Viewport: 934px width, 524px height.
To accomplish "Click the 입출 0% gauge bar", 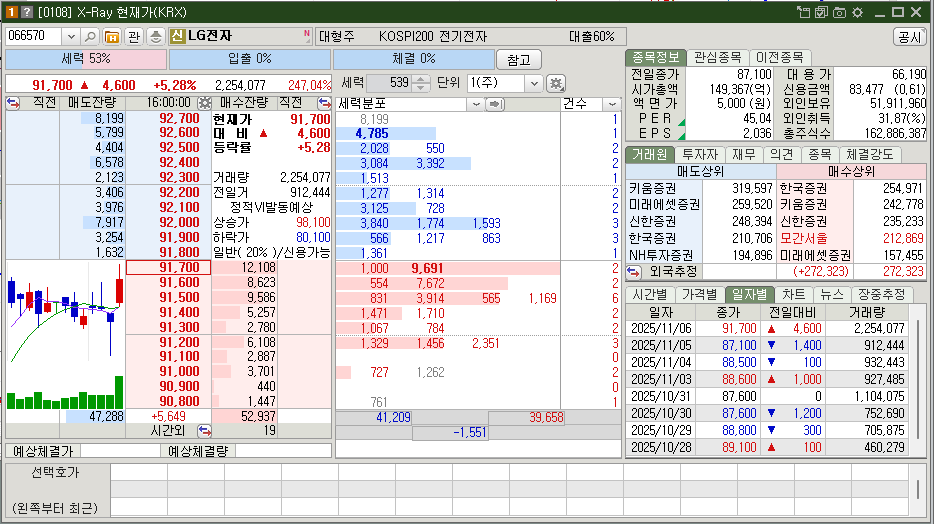I will [250, 59].
